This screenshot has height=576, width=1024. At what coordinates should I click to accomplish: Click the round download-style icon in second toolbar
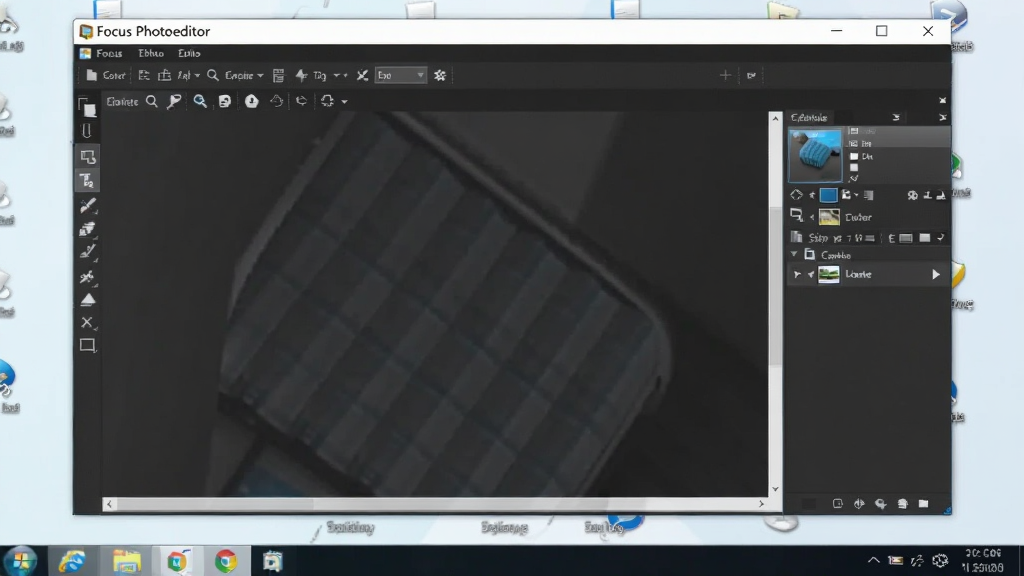[251, 101]
